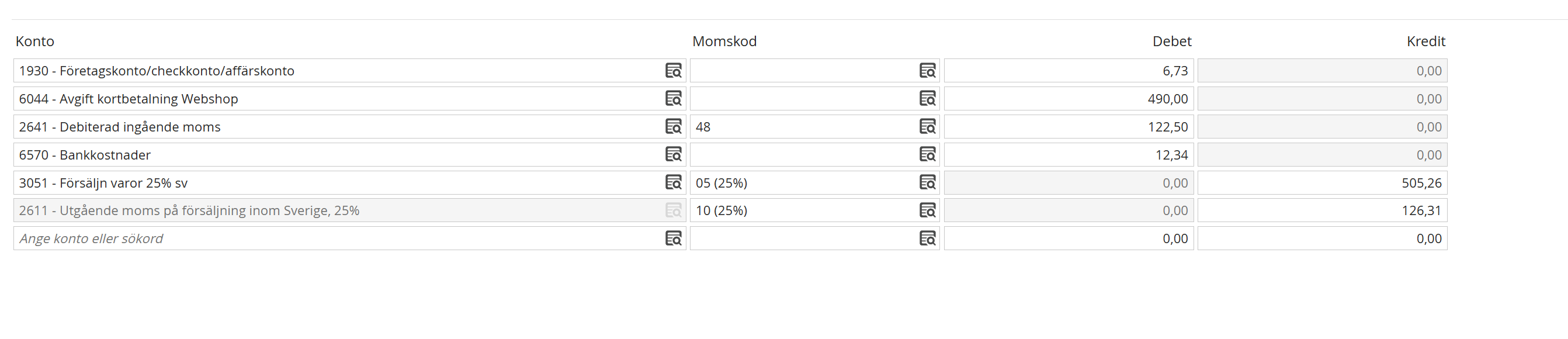Viewport: 1568px width, 339px height.
Task: Open account search for 2641 Debiterad ingående moms
Action: point(673,127)
